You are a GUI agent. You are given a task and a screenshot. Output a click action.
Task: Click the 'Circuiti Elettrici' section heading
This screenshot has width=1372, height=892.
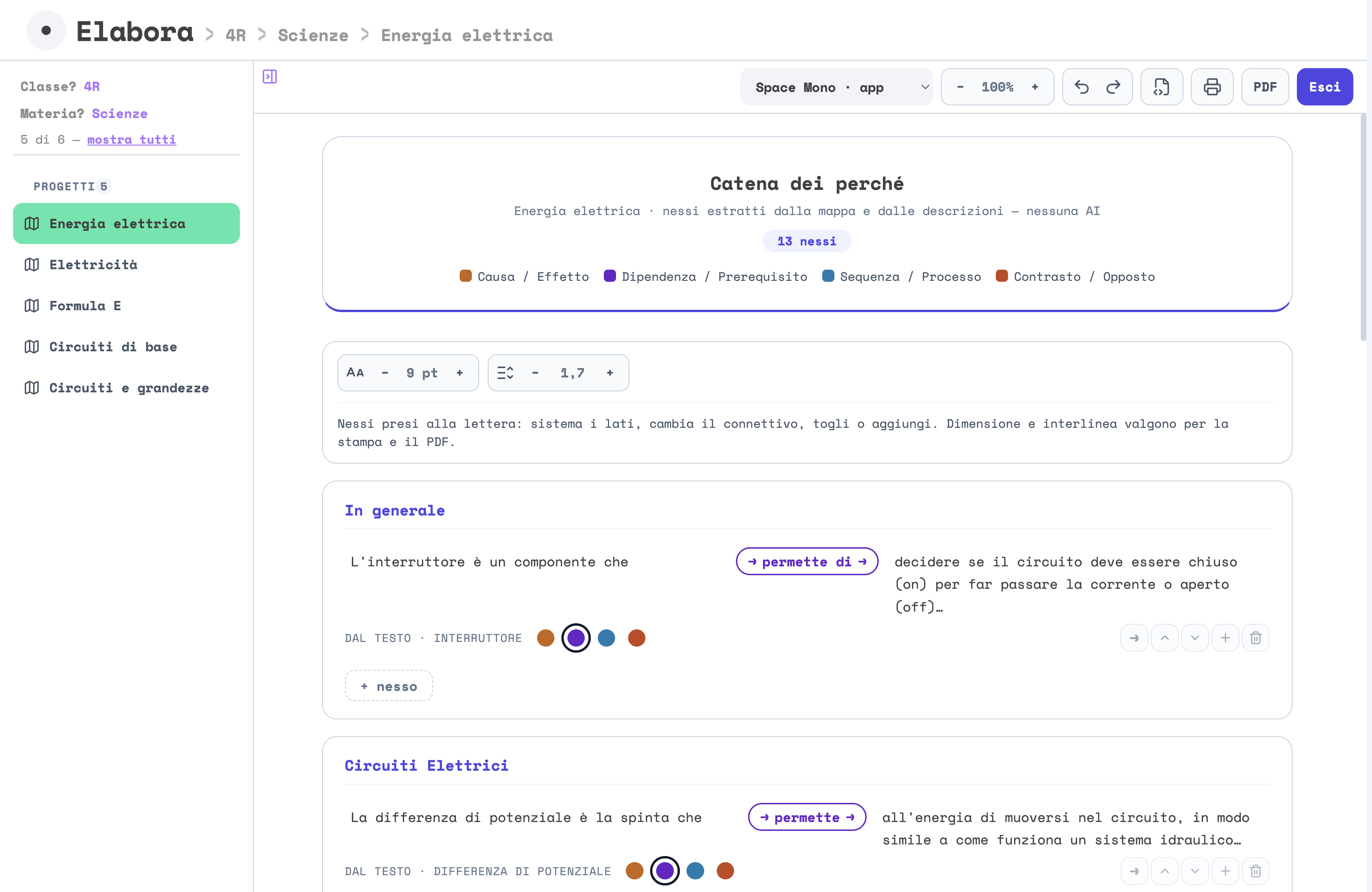427,765
